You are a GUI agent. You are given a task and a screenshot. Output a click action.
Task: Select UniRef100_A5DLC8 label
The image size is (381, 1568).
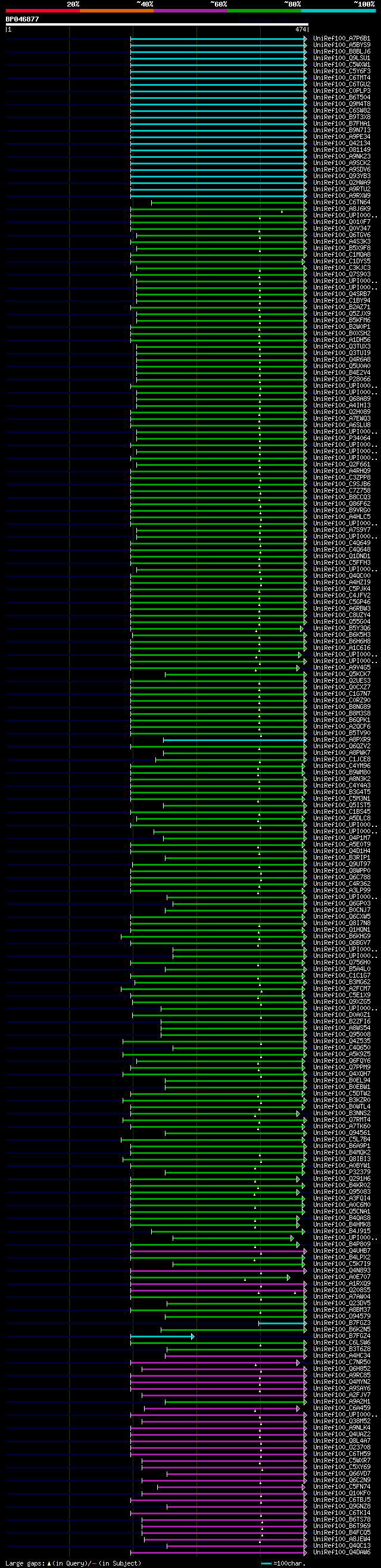pyautogui.click(x=342, y=819)
